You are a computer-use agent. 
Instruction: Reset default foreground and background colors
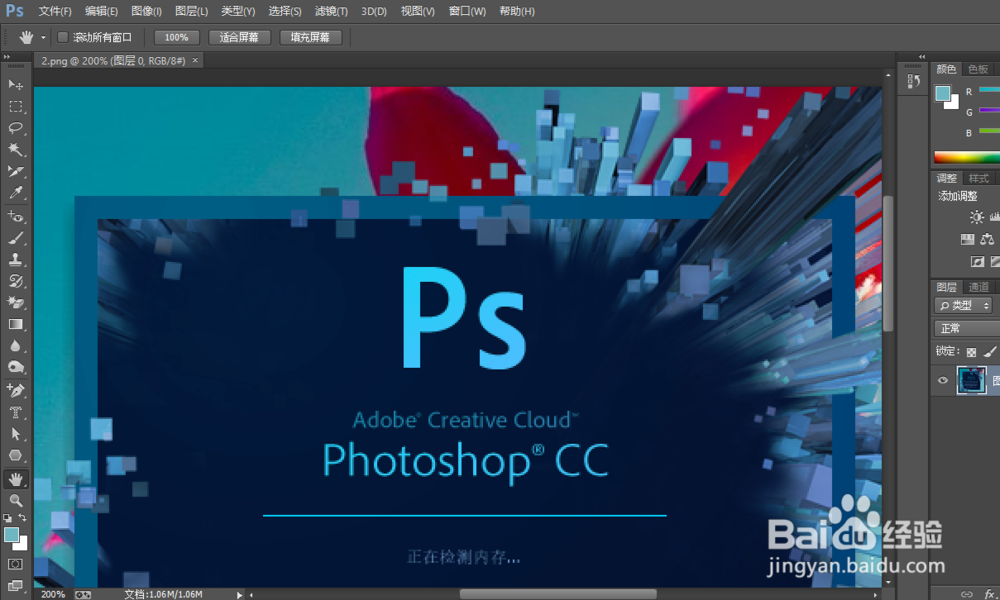7,518
